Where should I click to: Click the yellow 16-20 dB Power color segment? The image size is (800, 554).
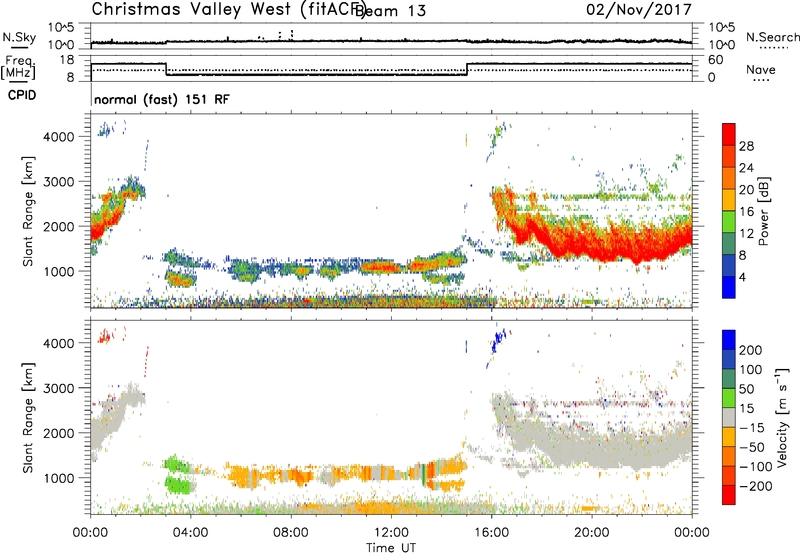pos(729,200)
